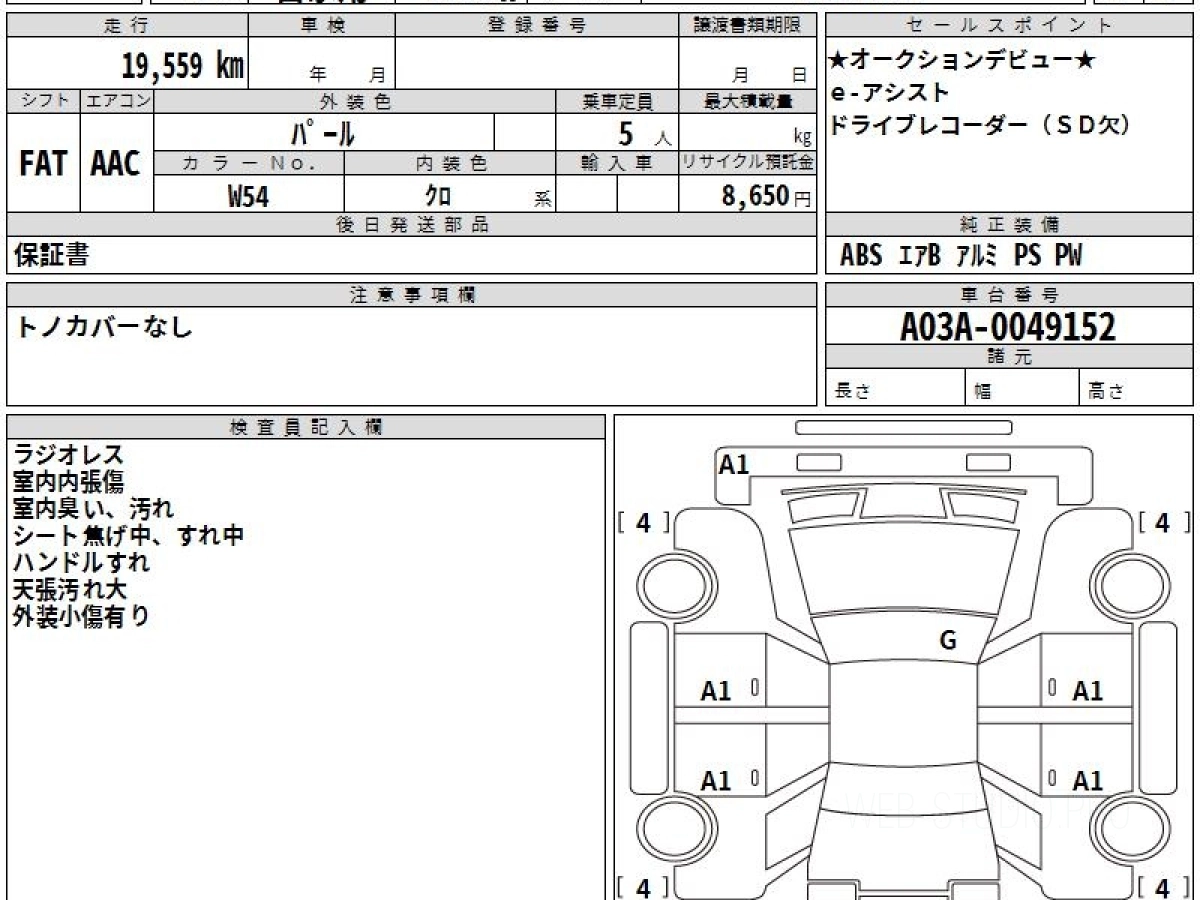The image size is (1200, 900).
Task: Select the A1 mark on the lower-left door
Action: [716, 780]
